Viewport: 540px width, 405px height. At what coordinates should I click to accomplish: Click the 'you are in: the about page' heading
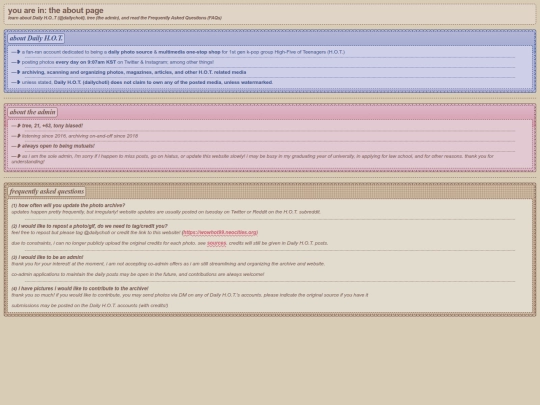56,10
